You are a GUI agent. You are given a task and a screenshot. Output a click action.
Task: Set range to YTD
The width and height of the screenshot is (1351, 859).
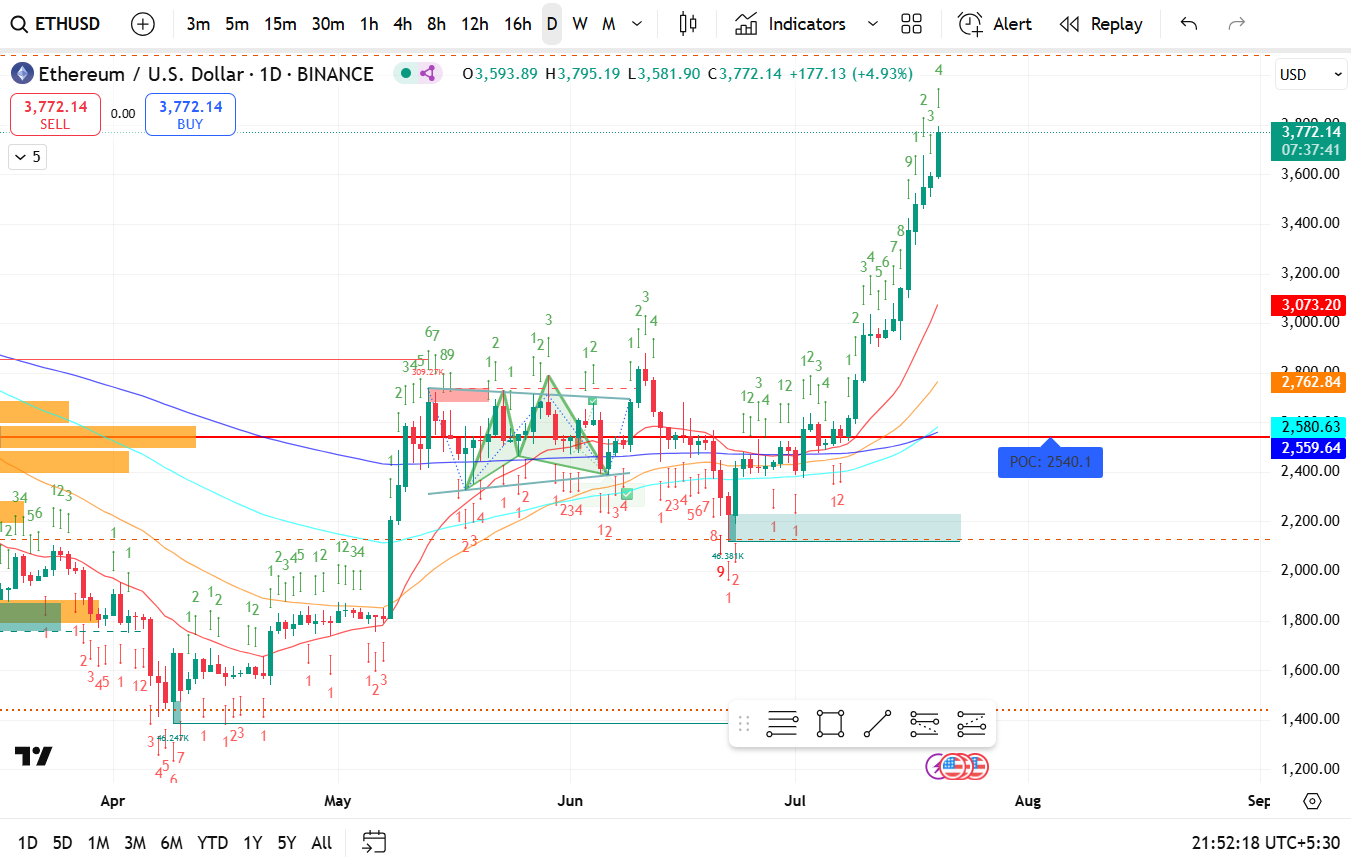[212, 843]
